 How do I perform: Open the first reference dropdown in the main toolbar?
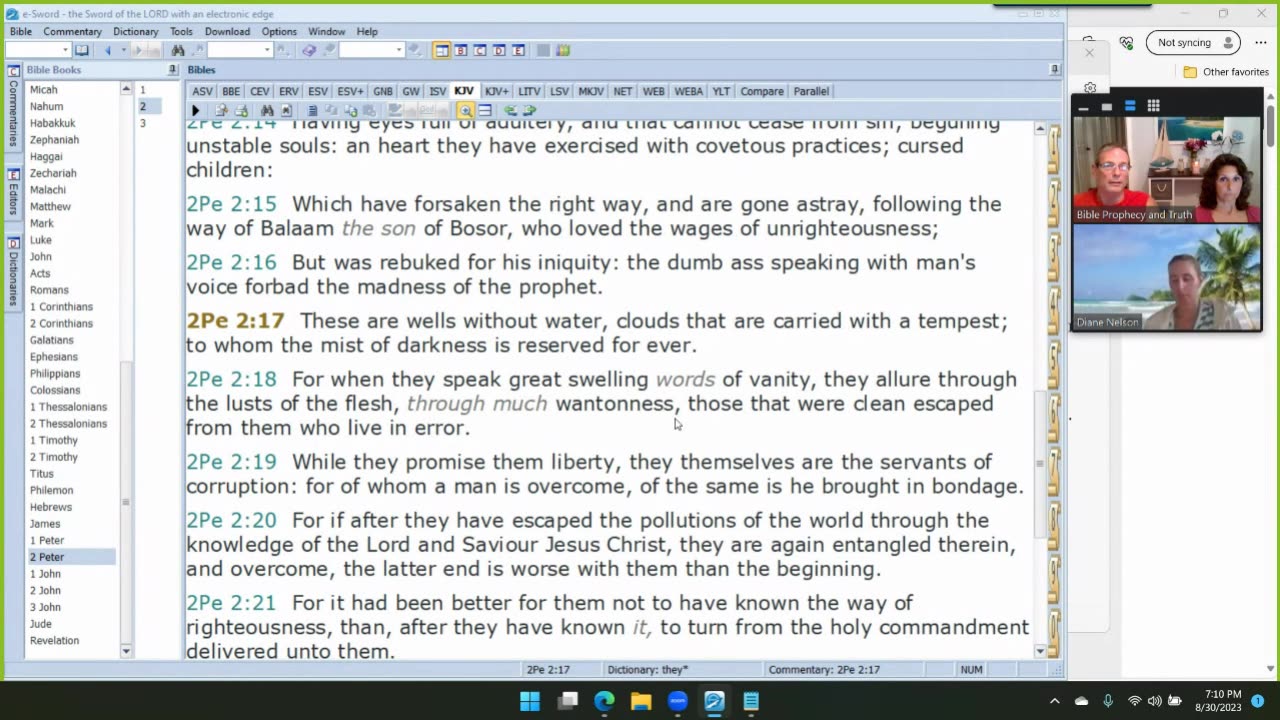pos(66,50)
